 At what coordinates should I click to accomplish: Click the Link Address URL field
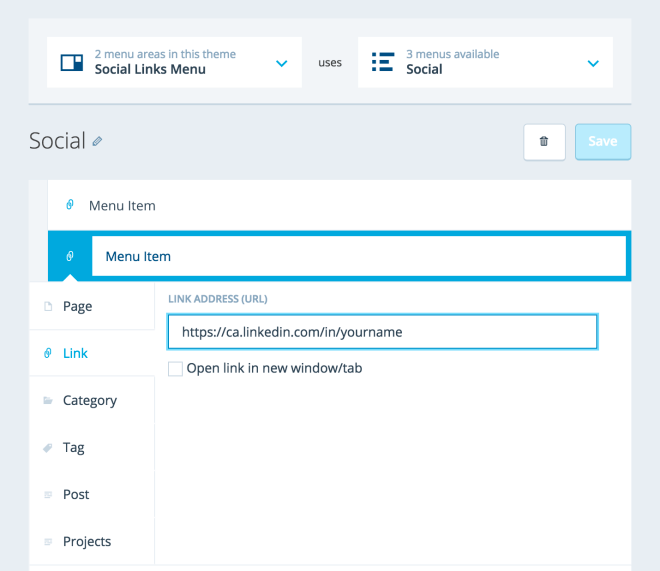click(x=382, y=332)
